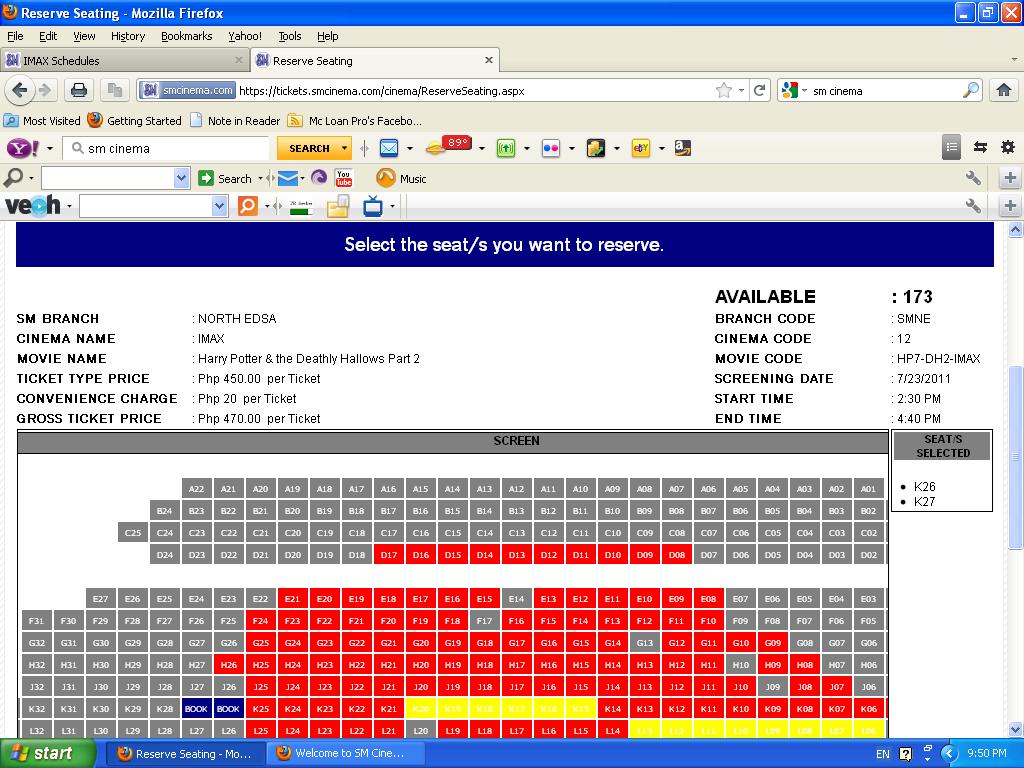Click the print icon in navigation bar
This screenshot has width=1024, height=768.
[79, 90]
